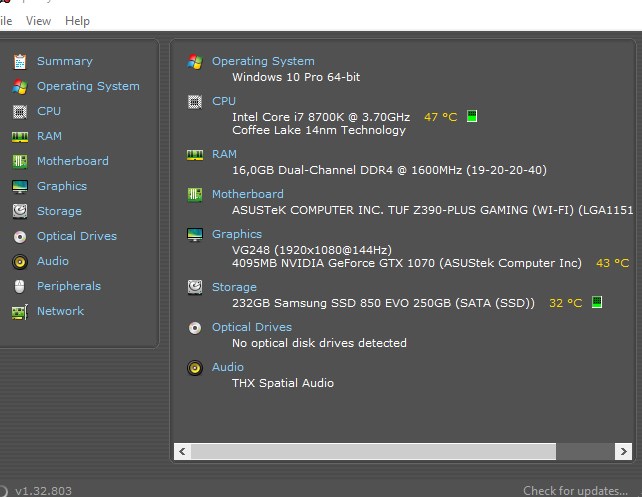Open the View menu
Viewport: 642px width, 497px height.
(39, 21)
